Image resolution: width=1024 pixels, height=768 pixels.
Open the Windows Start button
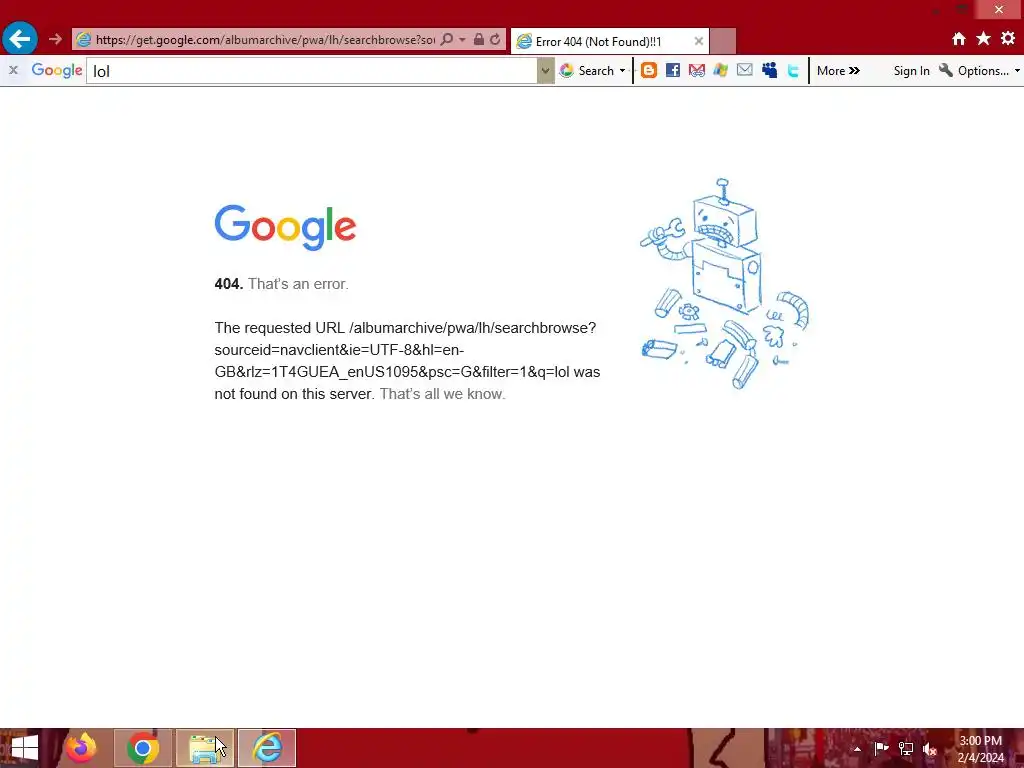(25, 748)
